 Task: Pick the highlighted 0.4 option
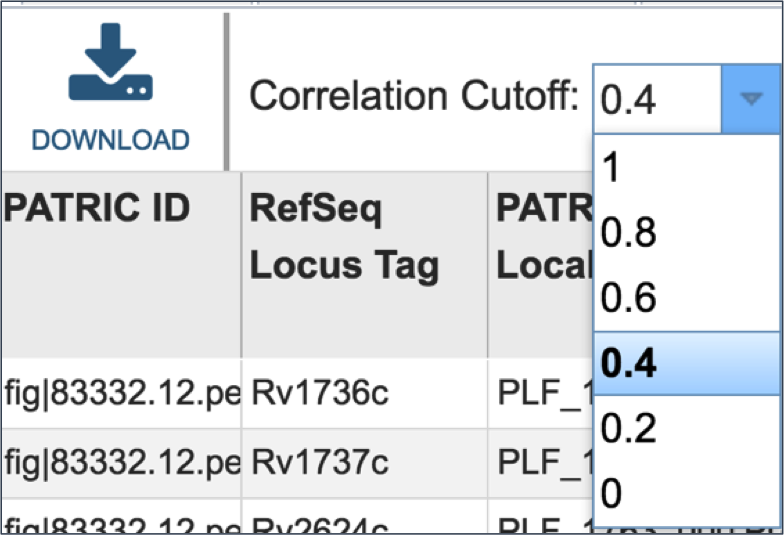686,364
